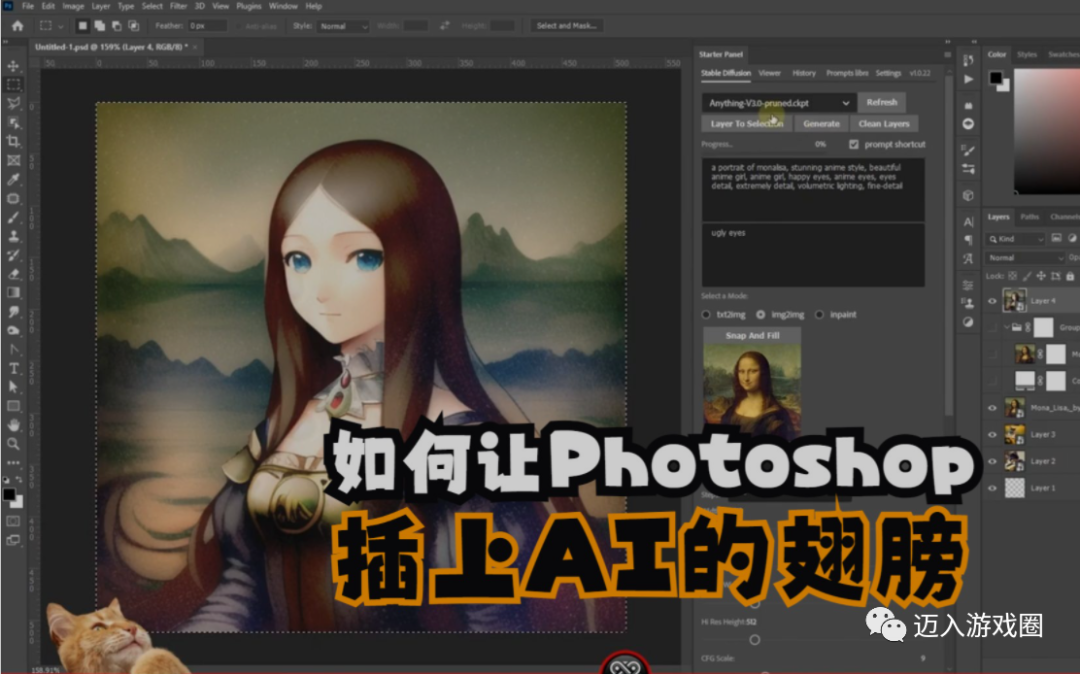Toggle the prompt shortcut checkbox

pyautogui.click(x=854, y=144)
